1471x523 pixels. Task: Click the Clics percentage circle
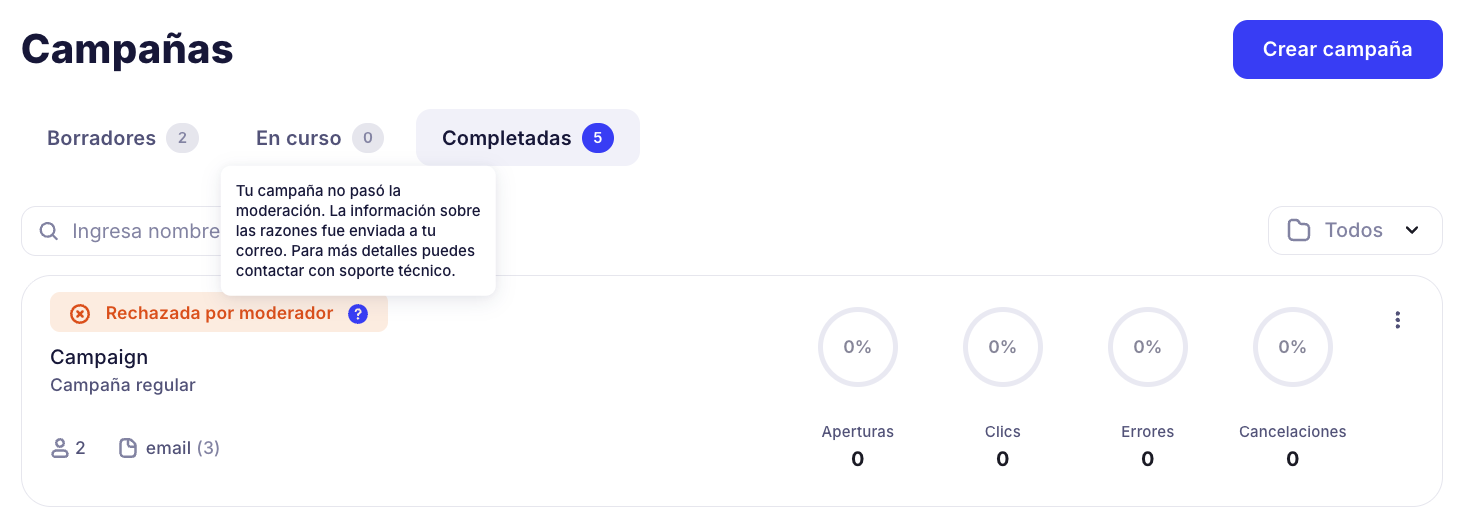(x=1002, y=347)
